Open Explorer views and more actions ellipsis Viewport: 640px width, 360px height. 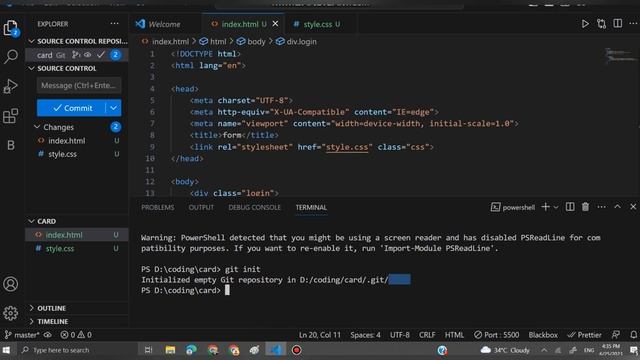[x=115, y=24]
